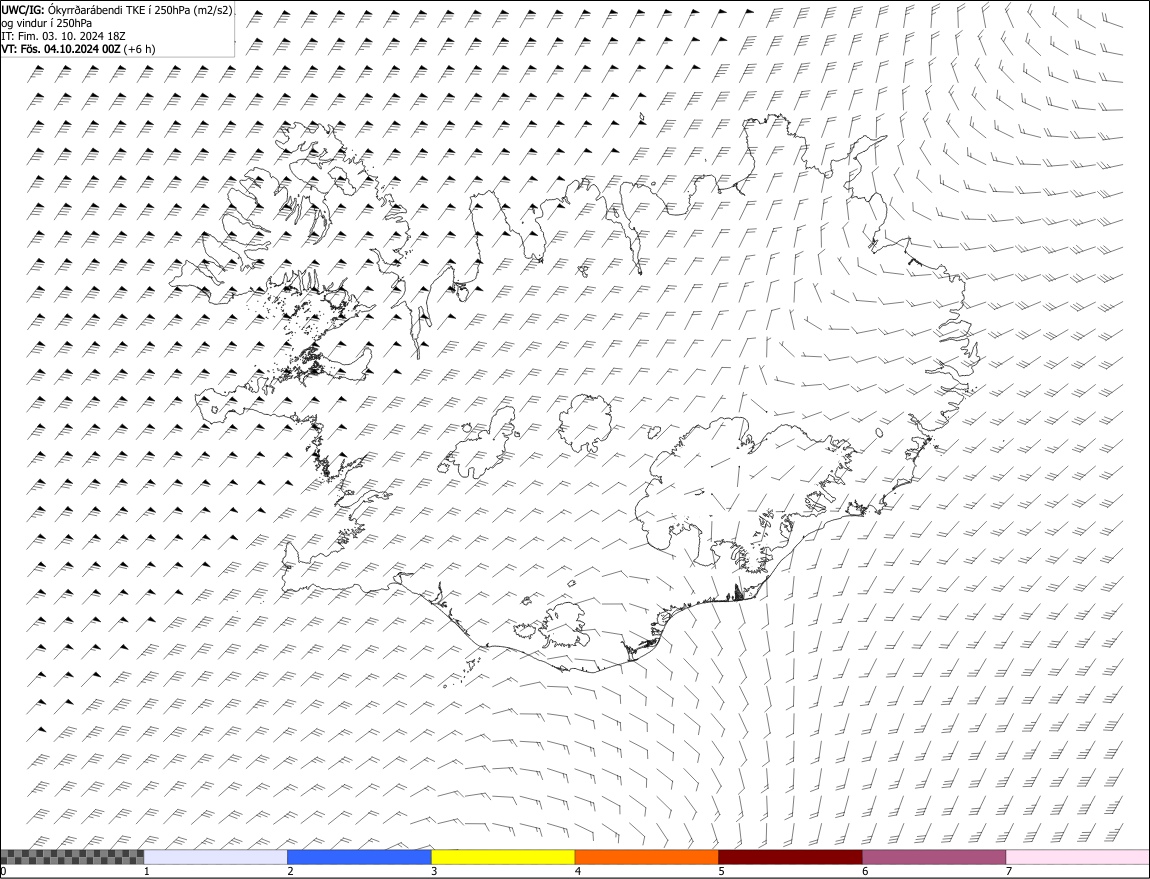Click the pale lavender 1-2 legend swatch
Screen dimensions: 1150x879
[x=216, y=857]
